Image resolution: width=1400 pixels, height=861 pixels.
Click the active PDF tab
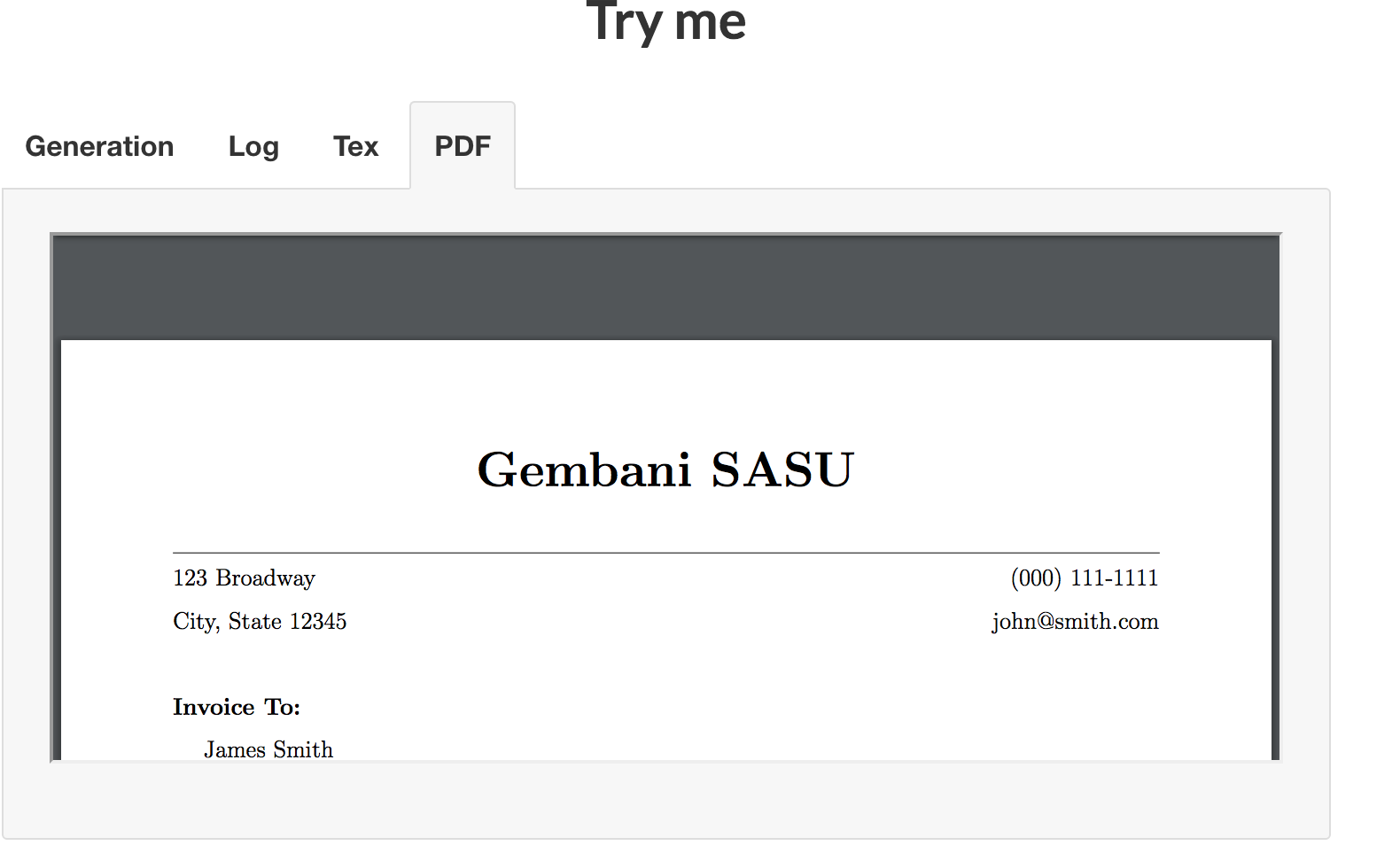[463, 146]
